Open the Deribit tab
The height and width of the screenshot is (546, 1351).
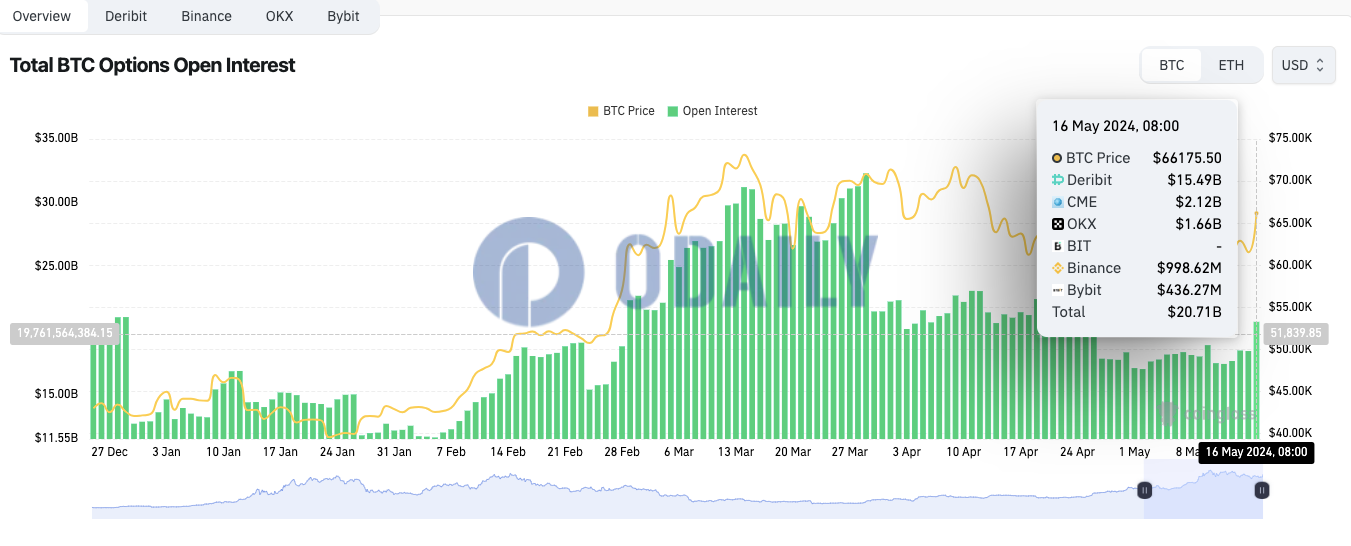tap(126, 16)
